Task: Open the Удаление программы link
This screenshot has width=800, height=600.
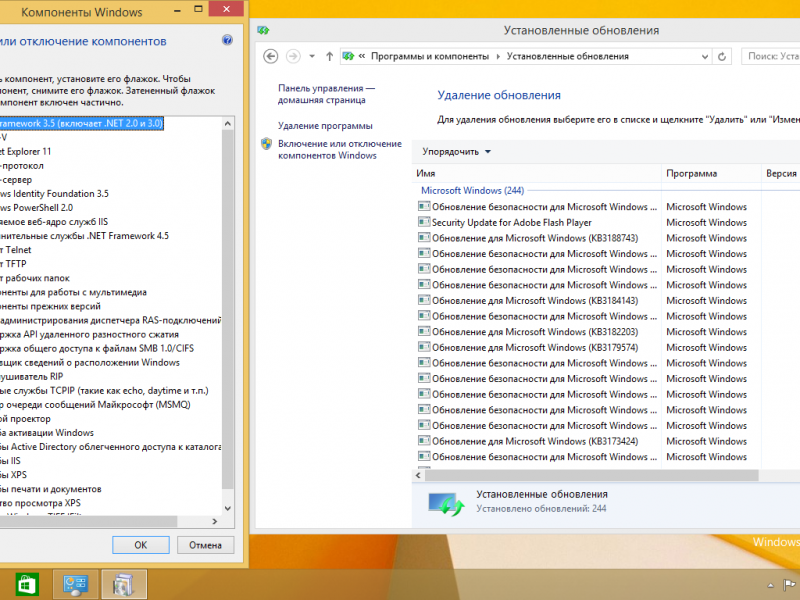Action: (325, 126)
